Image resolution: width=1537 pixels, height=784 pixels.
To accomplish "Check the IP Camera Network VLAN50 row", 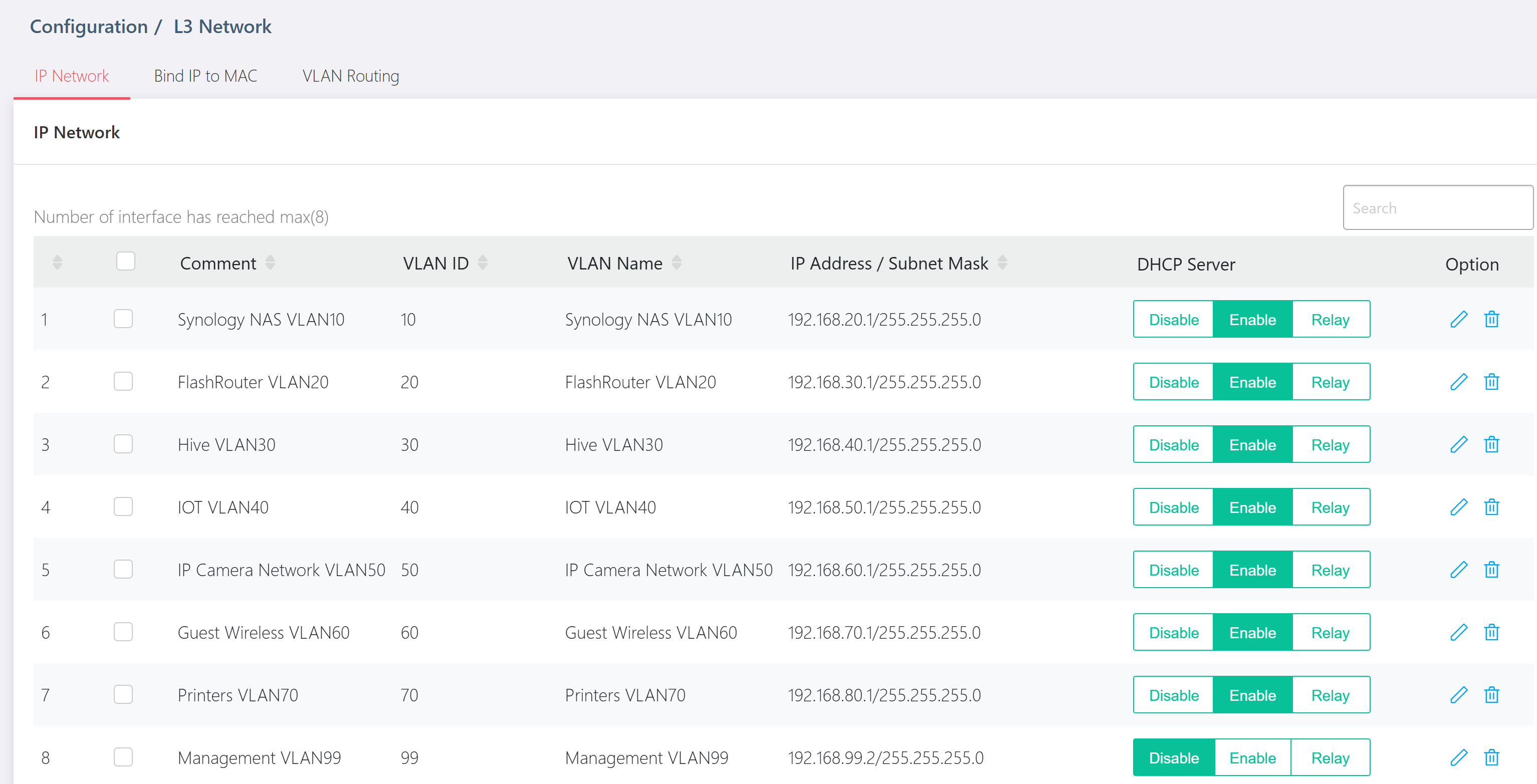I will (x=123, y=569).
